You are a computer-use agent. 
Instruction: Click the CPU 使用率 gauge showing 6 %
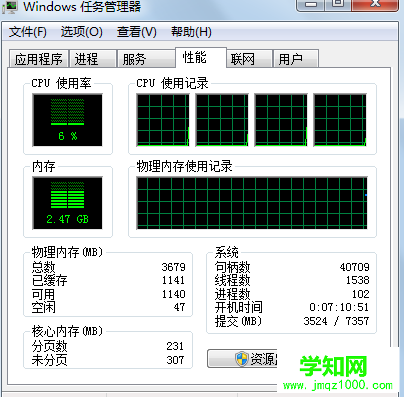(67, 120)
